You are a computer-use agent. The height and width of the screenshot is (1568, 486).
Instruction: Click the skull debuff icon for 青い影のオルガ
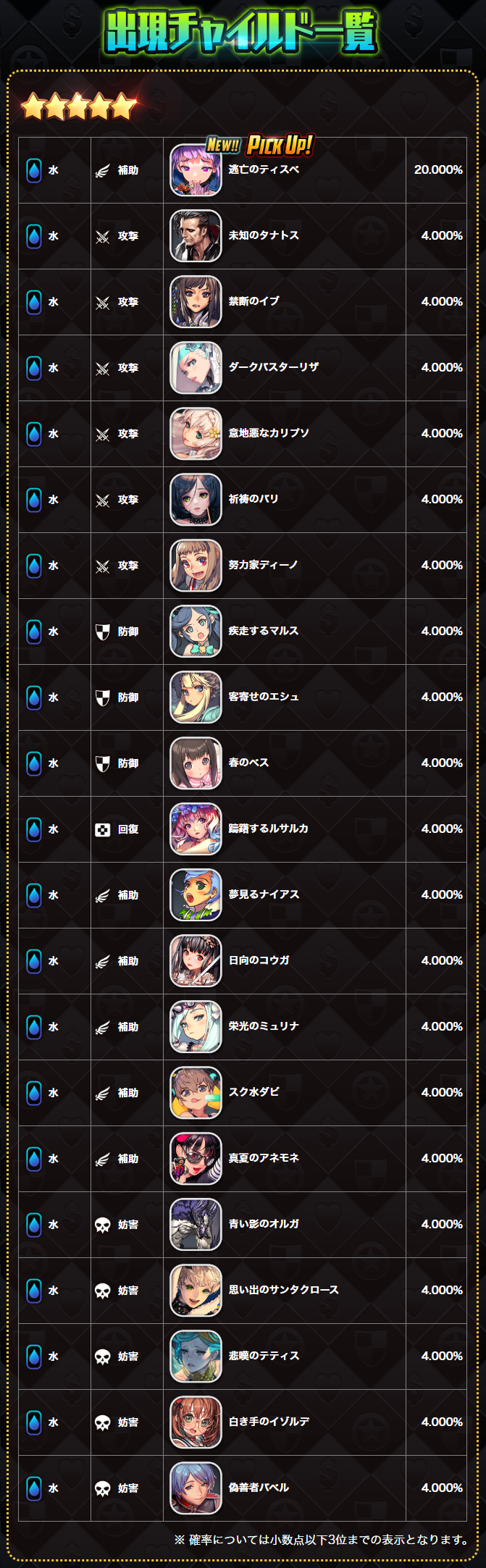click(103, 1225)
